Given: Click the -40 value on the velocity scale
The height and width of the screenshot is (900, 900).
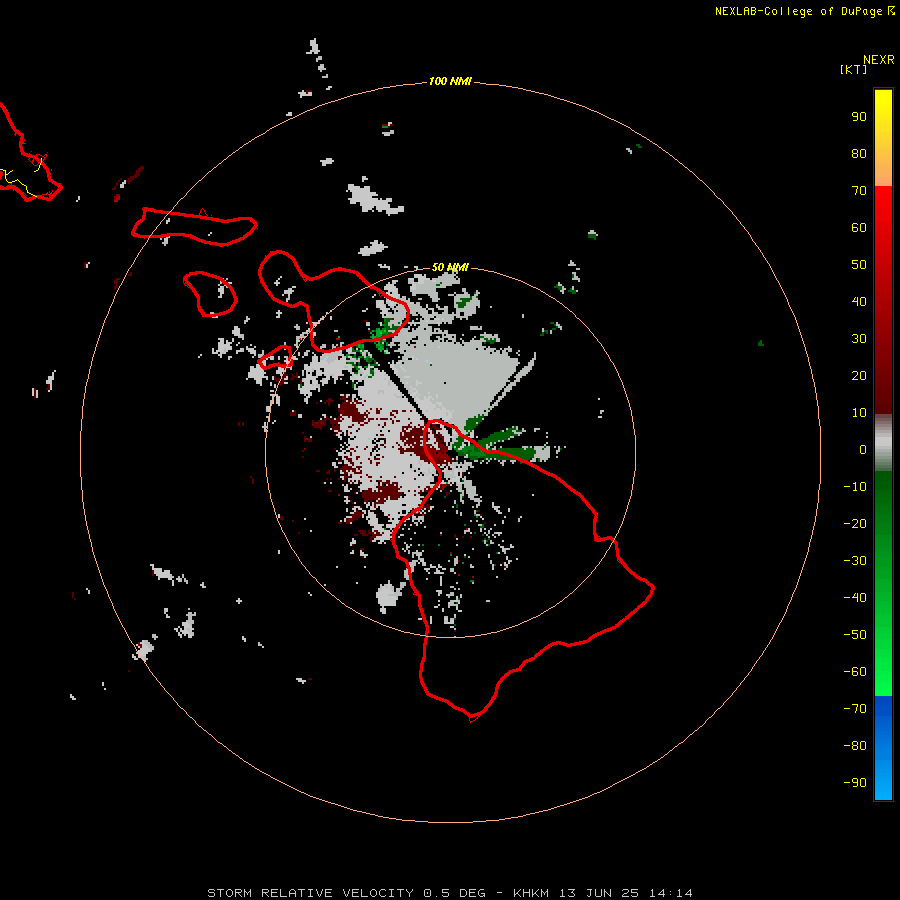Looking at the screenshot, I should (855, 598).
